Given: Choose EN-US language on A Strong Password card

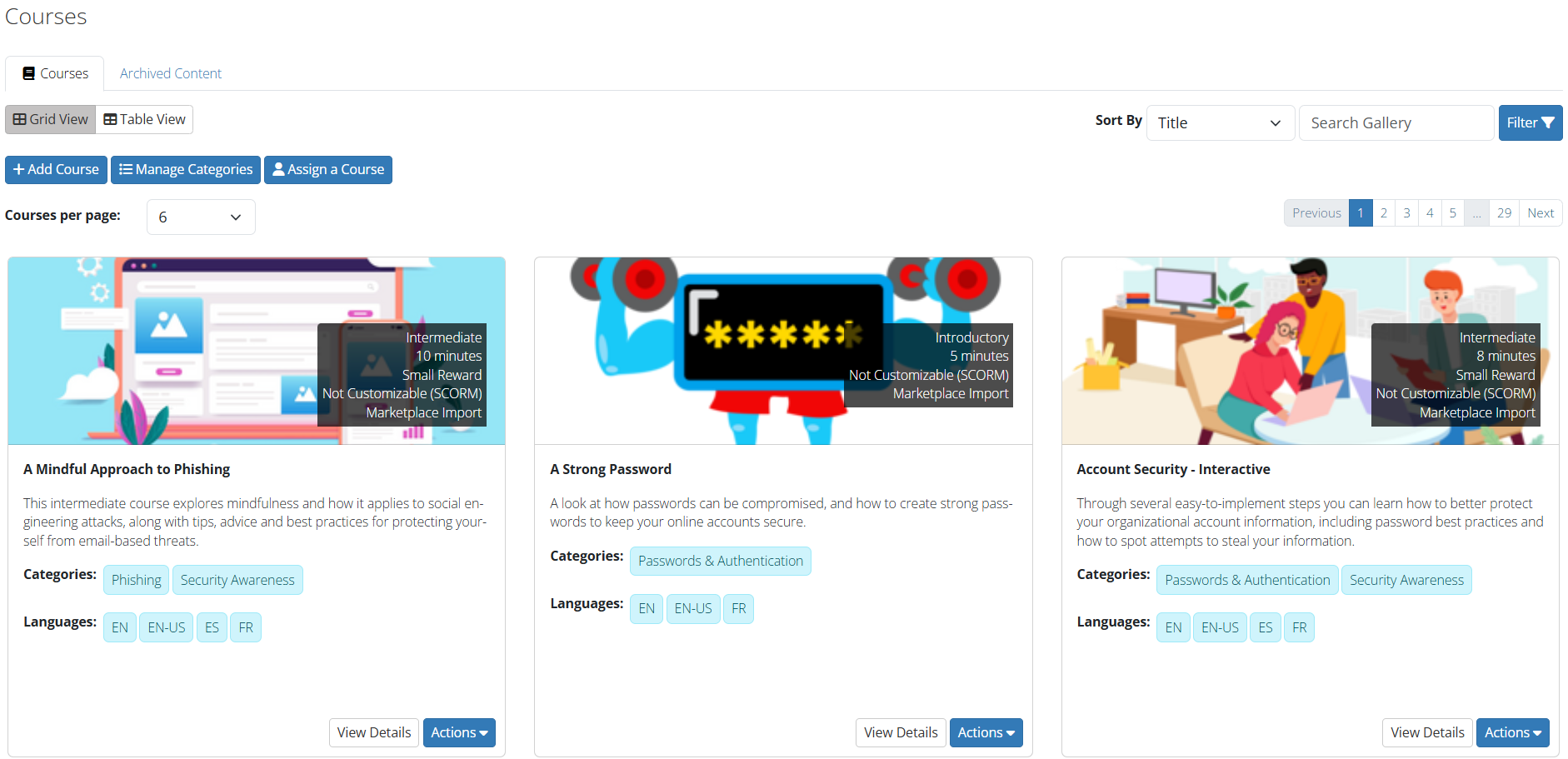Looking at the screenshot, I should click(x=693, y=608).
